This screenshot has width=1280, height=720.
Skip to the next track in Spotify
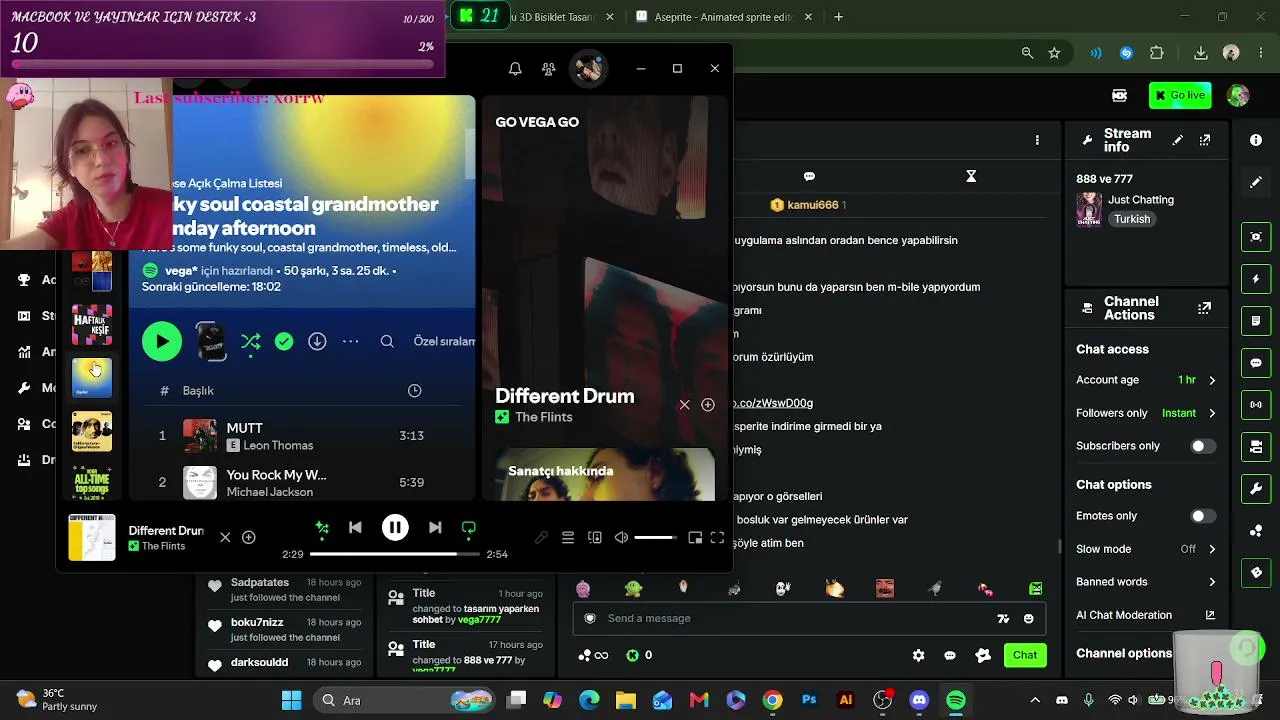(435, 527)
